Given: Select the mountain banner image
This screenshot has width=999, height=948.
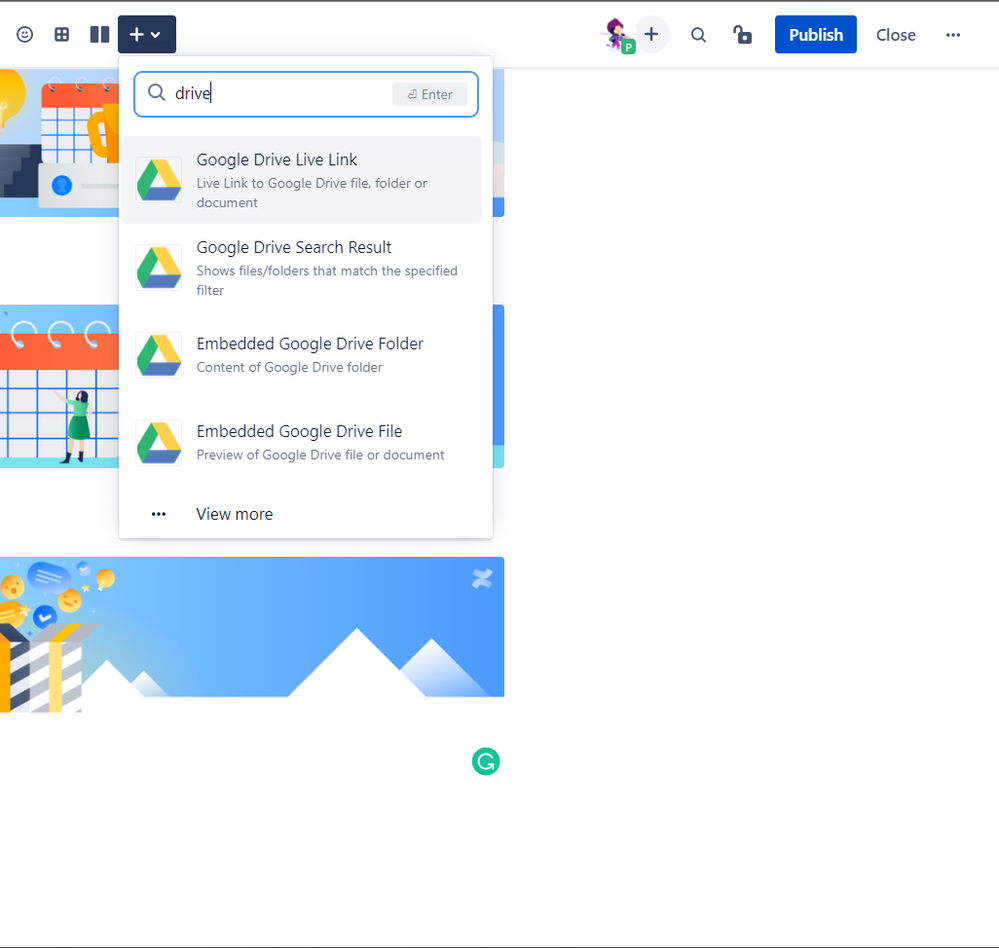Looking at the screenshot, I should pyautogui.click(x=252, y=635).
